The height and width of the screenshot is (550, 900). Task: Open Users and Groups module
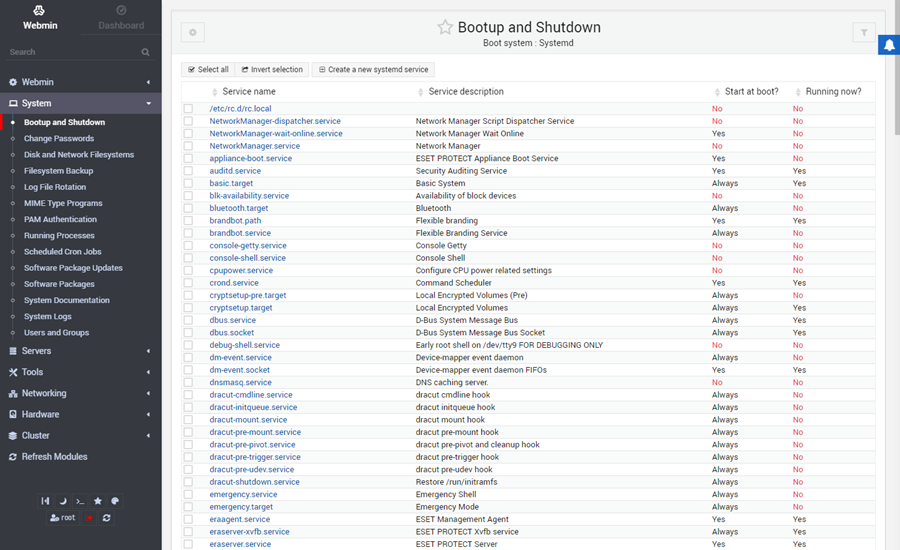56,332
